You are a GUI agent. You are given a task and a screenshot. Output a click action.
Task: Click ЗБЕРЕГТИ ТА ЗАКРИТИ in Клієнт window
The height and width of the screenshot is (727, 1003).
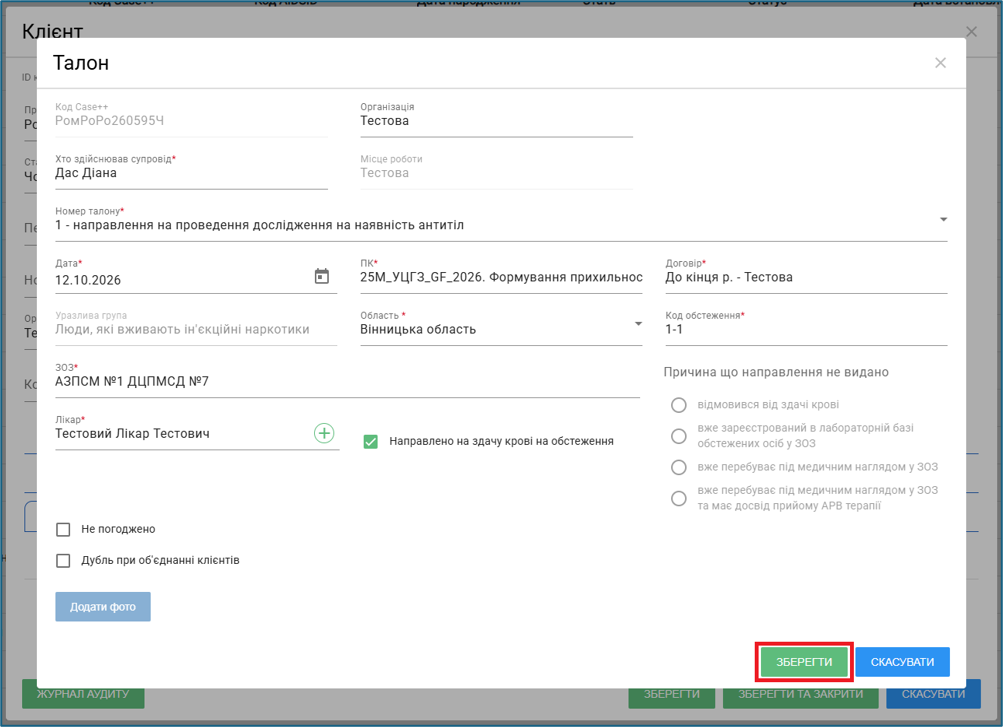tap(800, 694)
